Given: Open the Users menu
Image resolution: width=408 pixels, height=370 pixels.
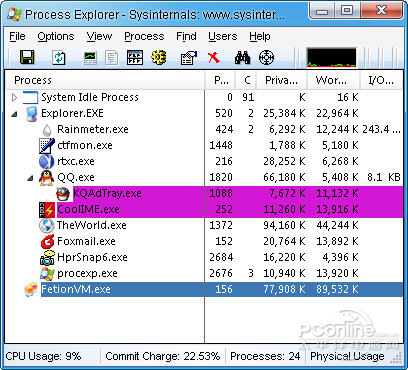Looking at the screenshot, I should click(223, 36).
